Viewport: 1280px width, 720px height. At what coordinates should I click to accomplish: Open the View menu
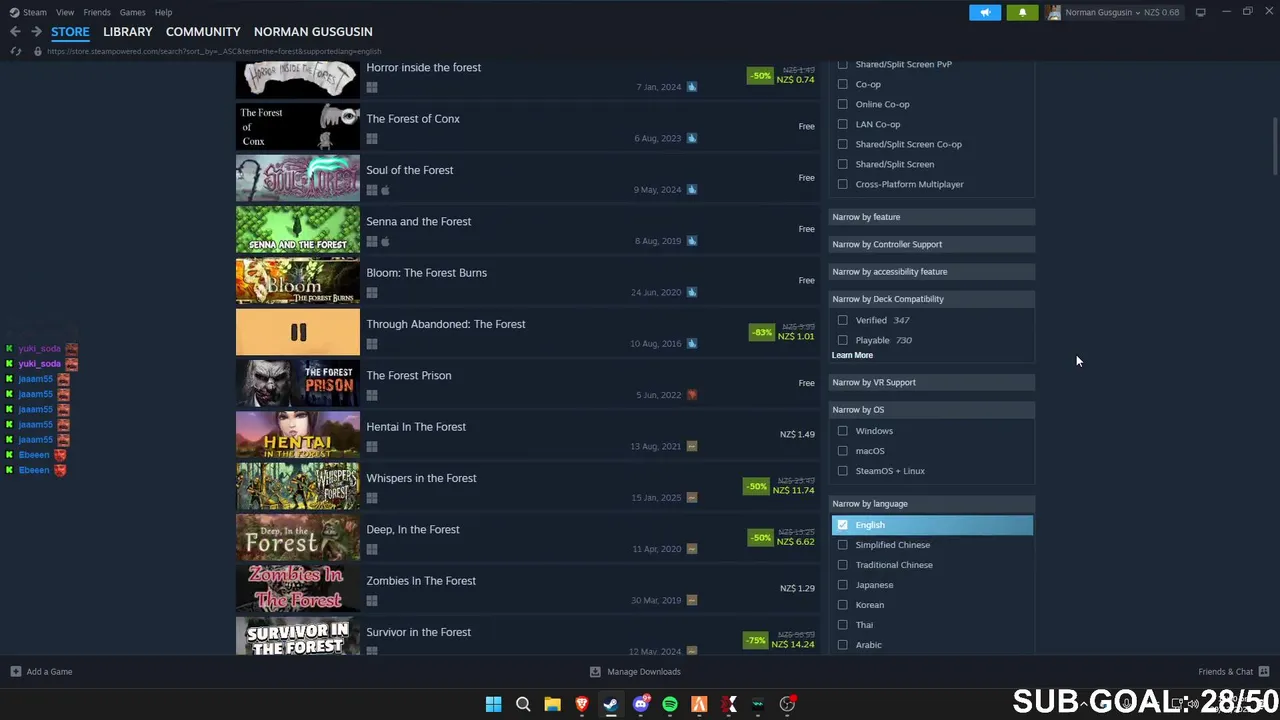tap(65, 12)
